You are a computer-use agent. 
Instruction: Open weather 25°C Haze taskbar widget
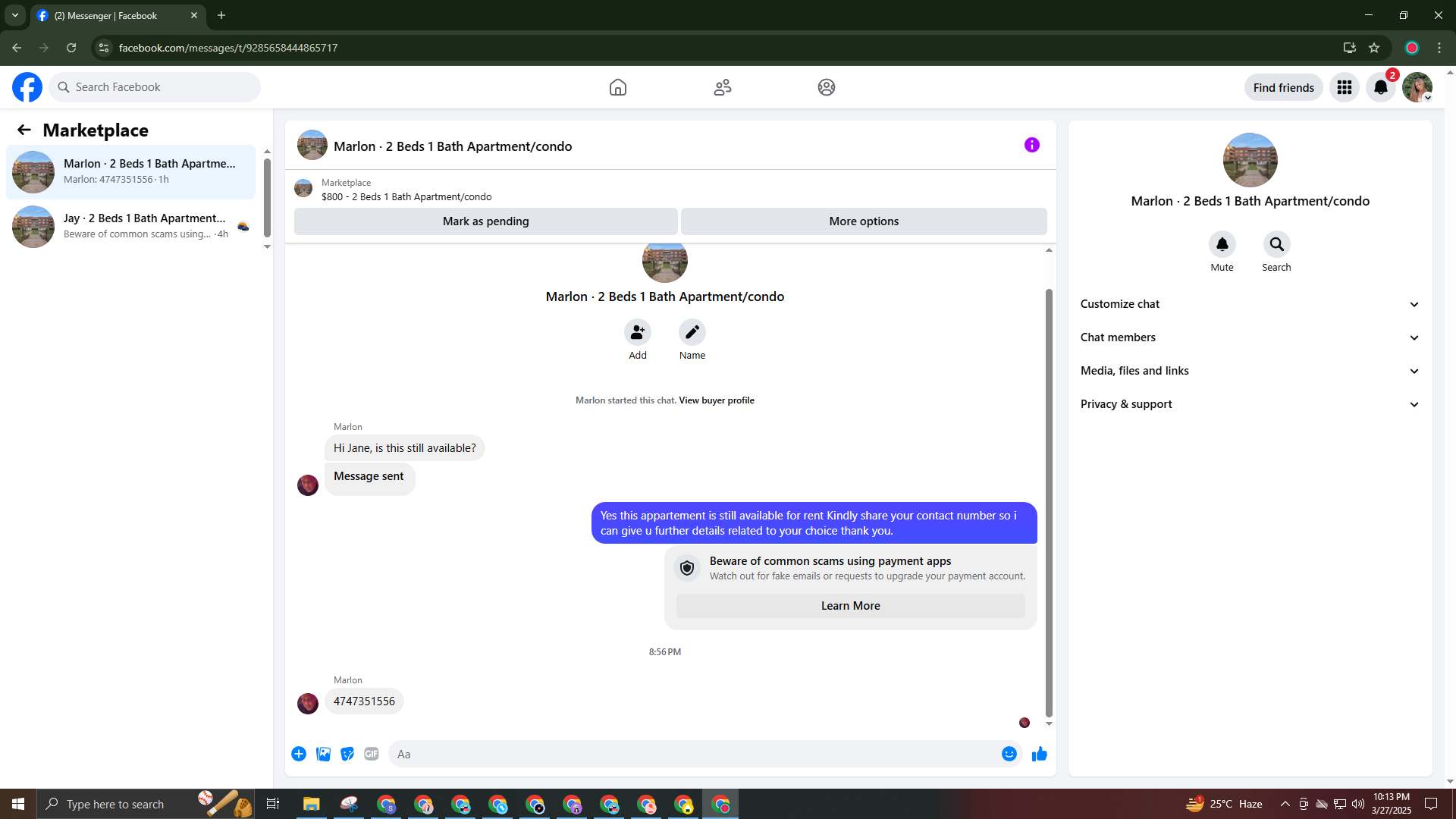(1223, 804)
